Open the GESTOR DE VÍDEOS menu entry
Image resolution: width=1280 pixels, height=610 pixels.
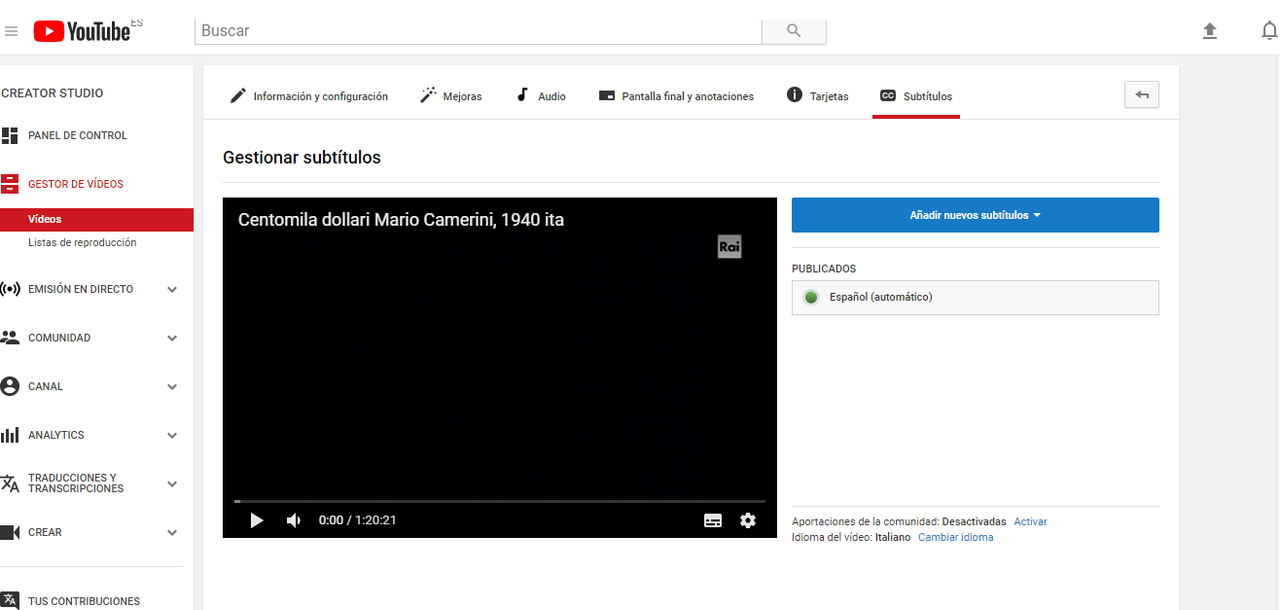(x=76, y=184)
